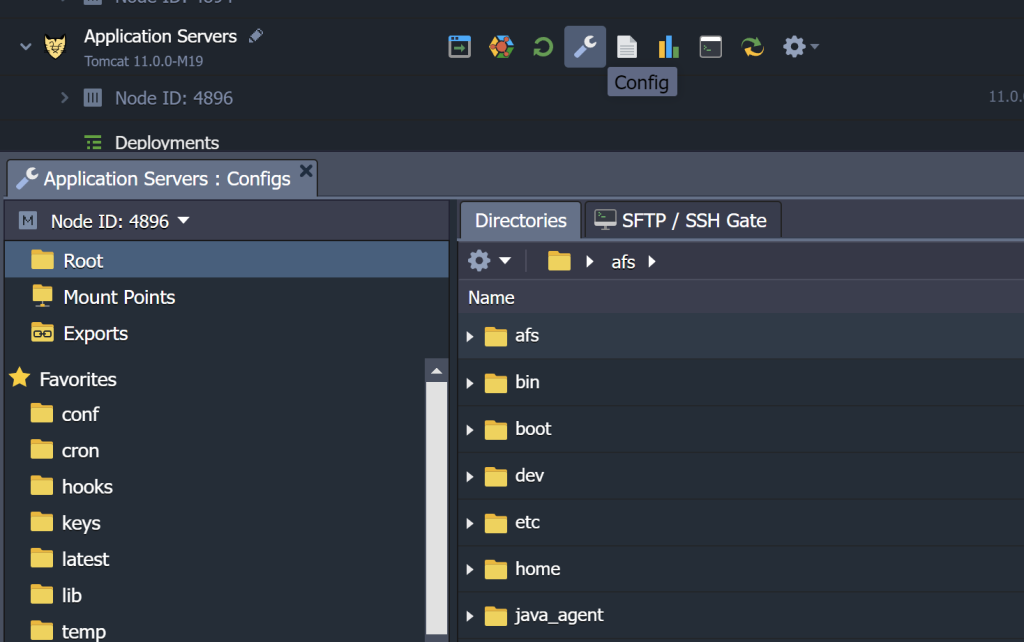The image size is (1024, 642).
Task: Open Web SSH terminal icon
Action: (x=711, y=47)
